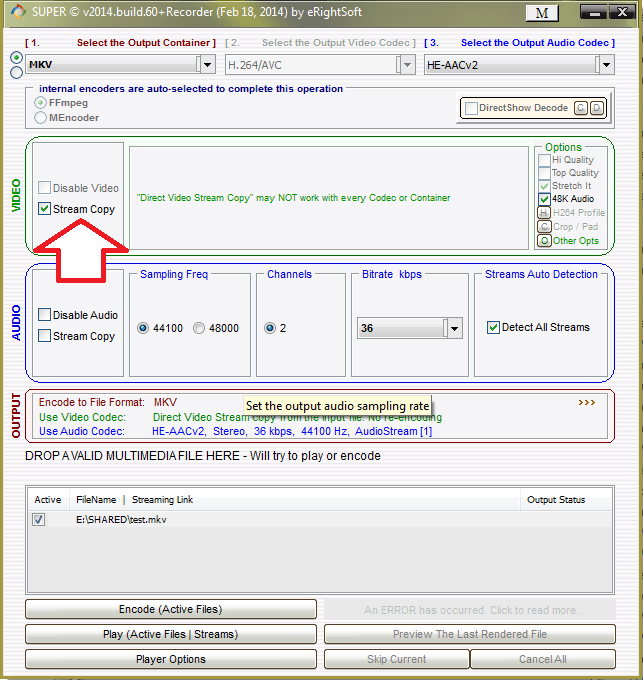Open the MKV output container dropdown
The width and height of the screenshot is (643, 680).
tap(206, 64)
